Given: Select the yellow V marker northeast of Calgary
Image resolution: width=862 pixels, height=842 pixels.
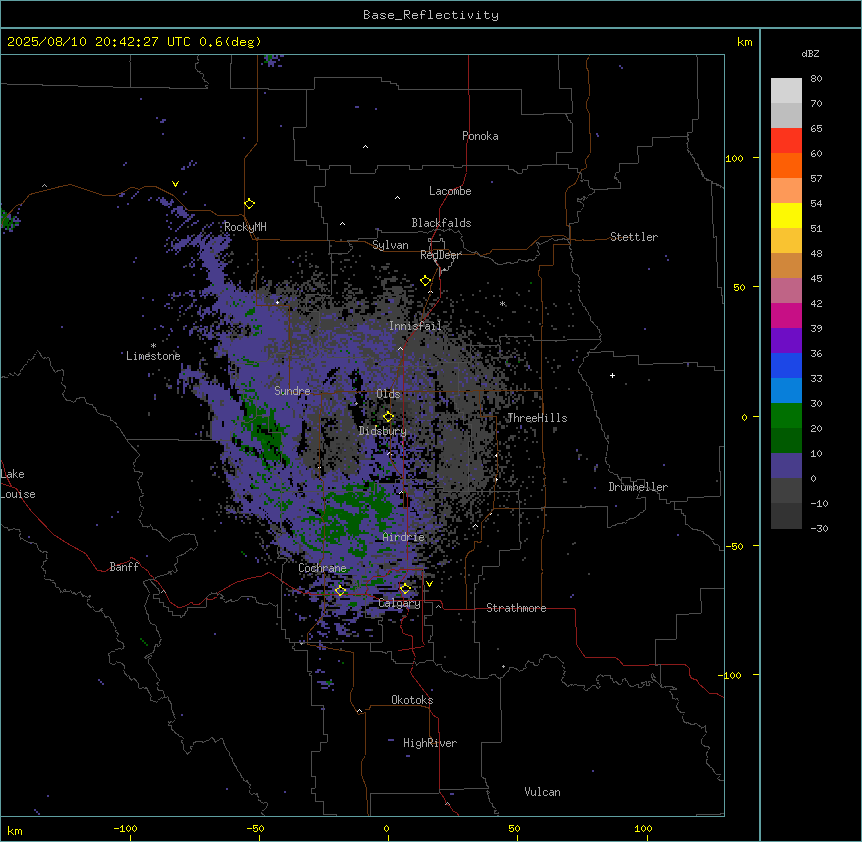Looking at the screenshot, I should 429,584.
